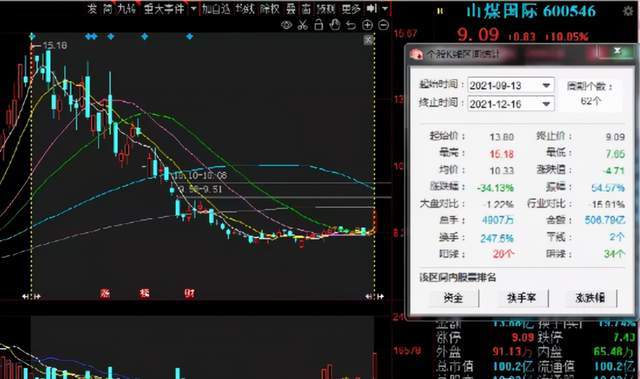Click the 资金 ranking button
640x379 pixels.
(x=453, y=298)
